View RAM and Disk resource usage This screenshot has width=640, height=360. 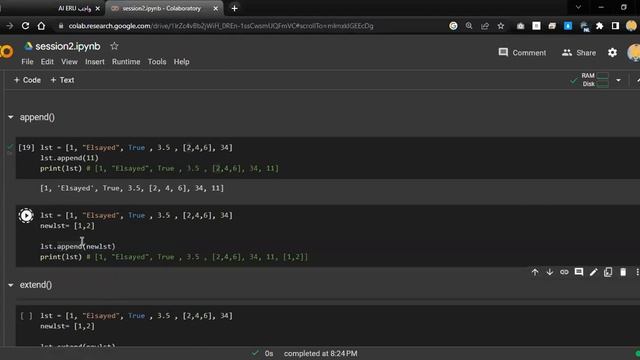595,80
